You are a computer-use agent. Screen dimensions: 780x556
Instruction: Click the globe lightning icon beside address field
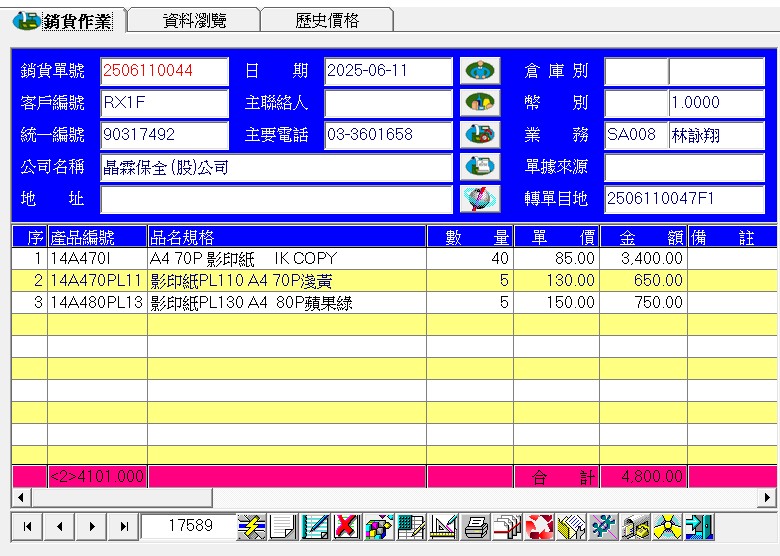[480, 198]
